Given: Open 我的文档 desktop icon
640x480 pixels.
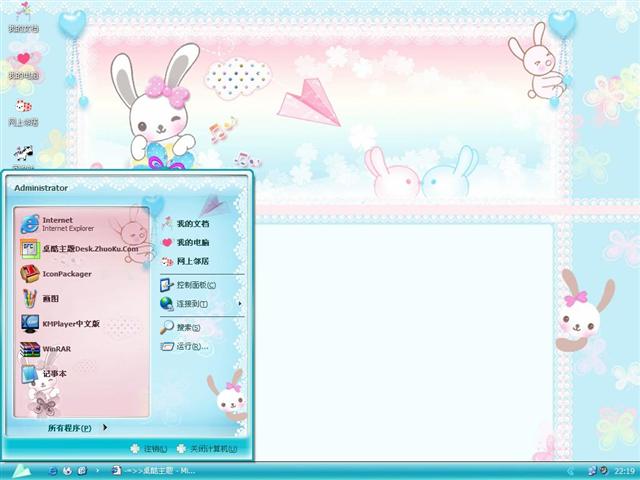Looking at the screenshot, I should (23, 17).
